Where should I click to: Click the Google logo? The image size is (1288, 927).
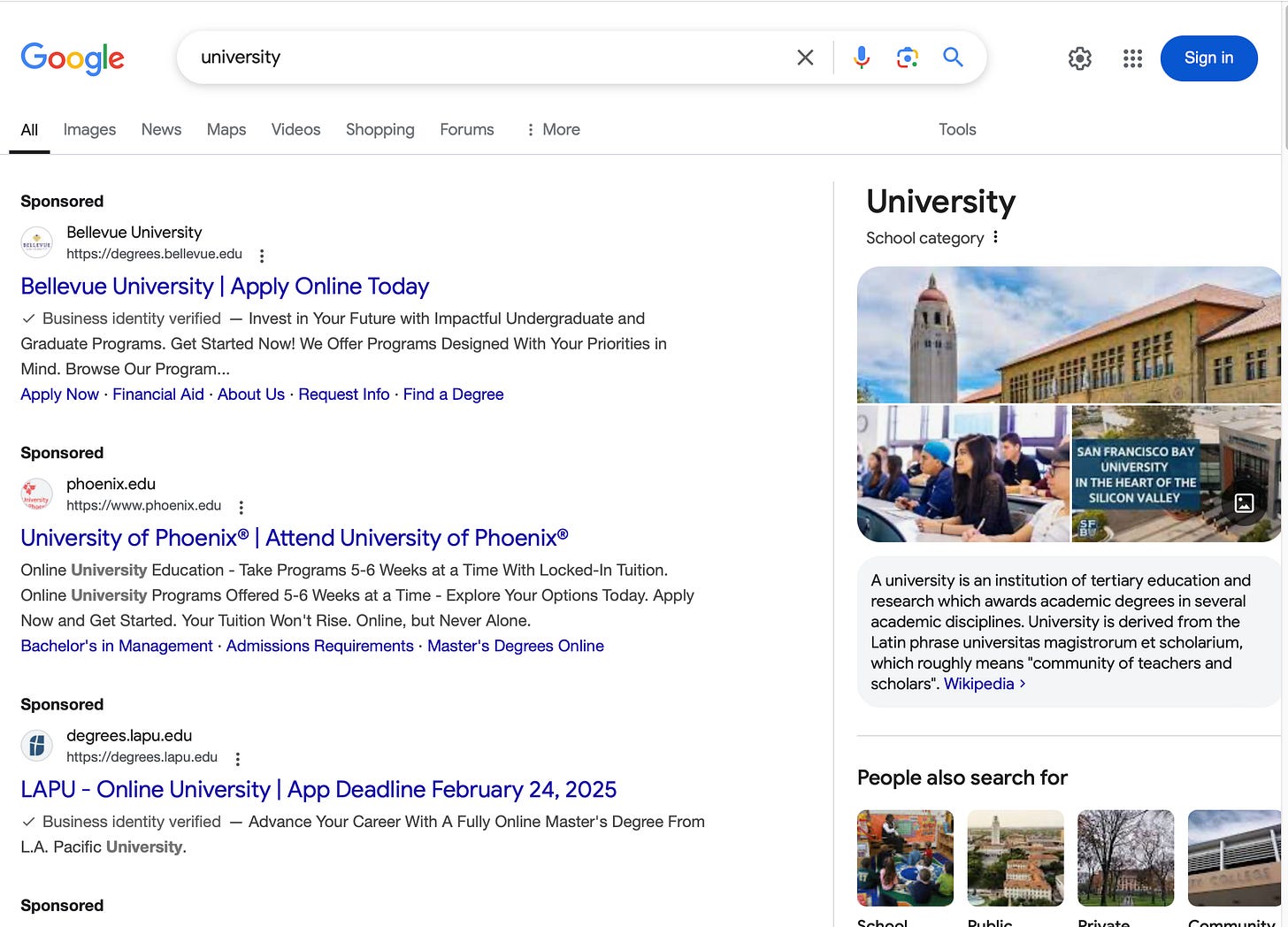tap(73, 58)
